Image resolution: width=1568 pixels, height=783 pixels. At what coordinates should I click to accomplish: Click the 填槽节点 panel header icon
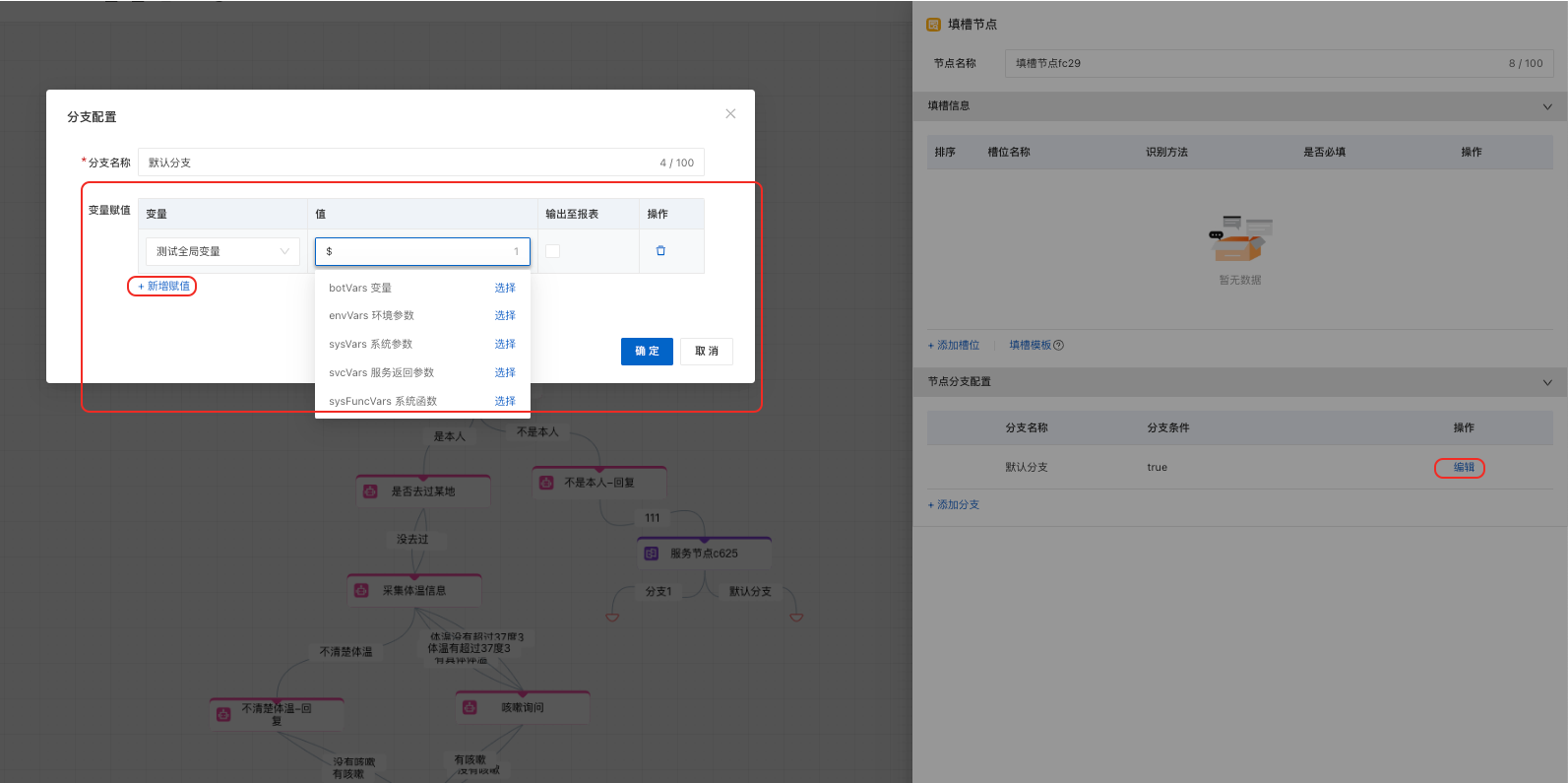point(934,25)
